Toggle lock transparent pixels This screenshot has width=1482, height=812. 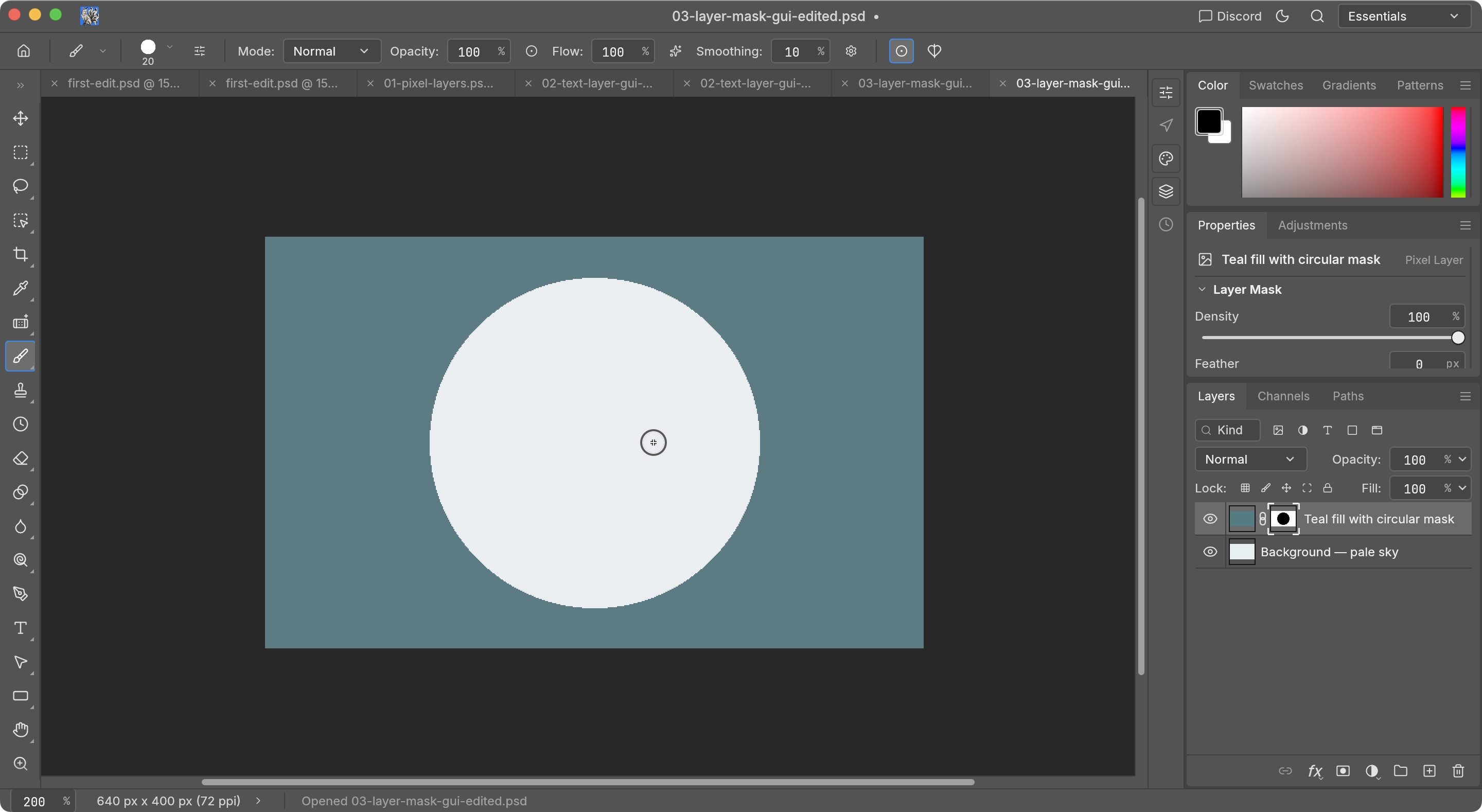pyautogui.click(x=1245, y=488)
